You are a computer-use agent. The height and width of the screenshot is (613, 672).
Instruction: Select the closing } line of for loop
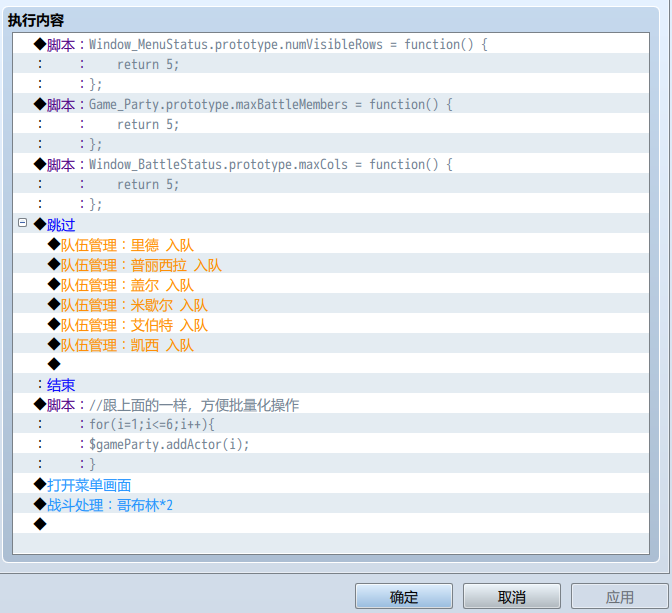pos(331,463)
